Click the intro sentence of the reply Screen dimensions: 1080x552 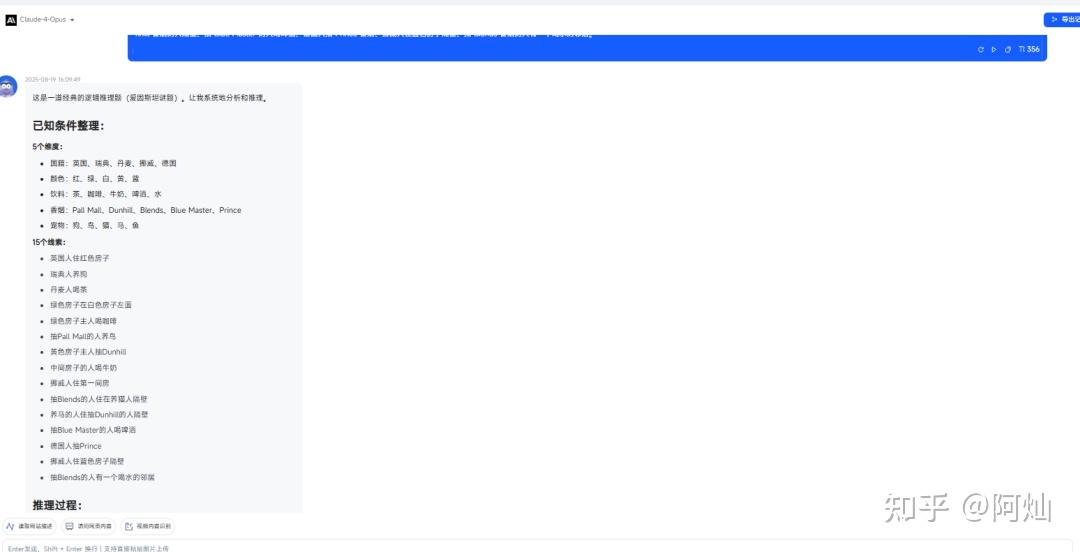149,98
